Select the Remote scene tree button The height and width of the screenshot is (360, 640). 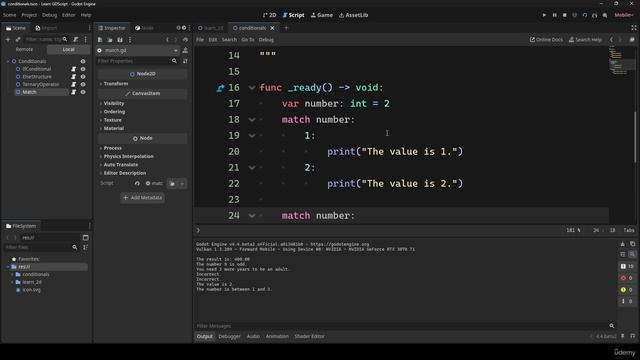pos(24,49)
